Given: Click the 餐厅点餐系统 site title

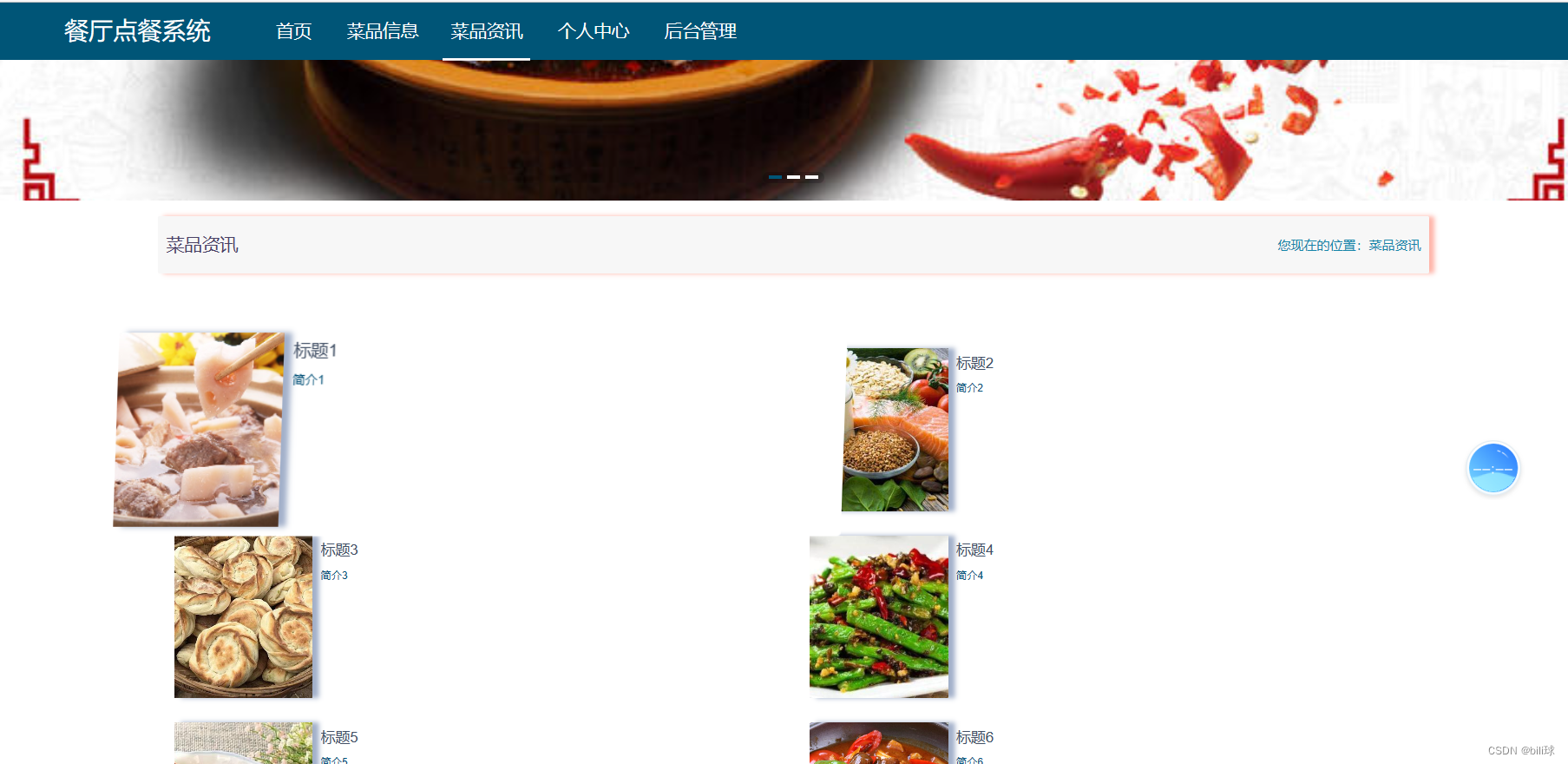Looking at the screenshot, I should pos(137,31).
